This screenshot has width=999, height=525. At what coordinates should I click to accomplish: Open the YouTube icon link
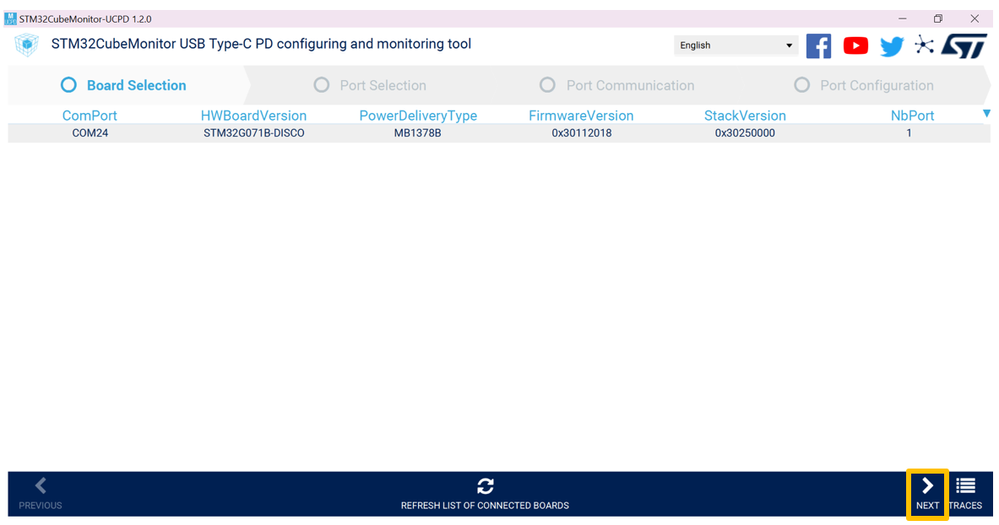point(855,46)
